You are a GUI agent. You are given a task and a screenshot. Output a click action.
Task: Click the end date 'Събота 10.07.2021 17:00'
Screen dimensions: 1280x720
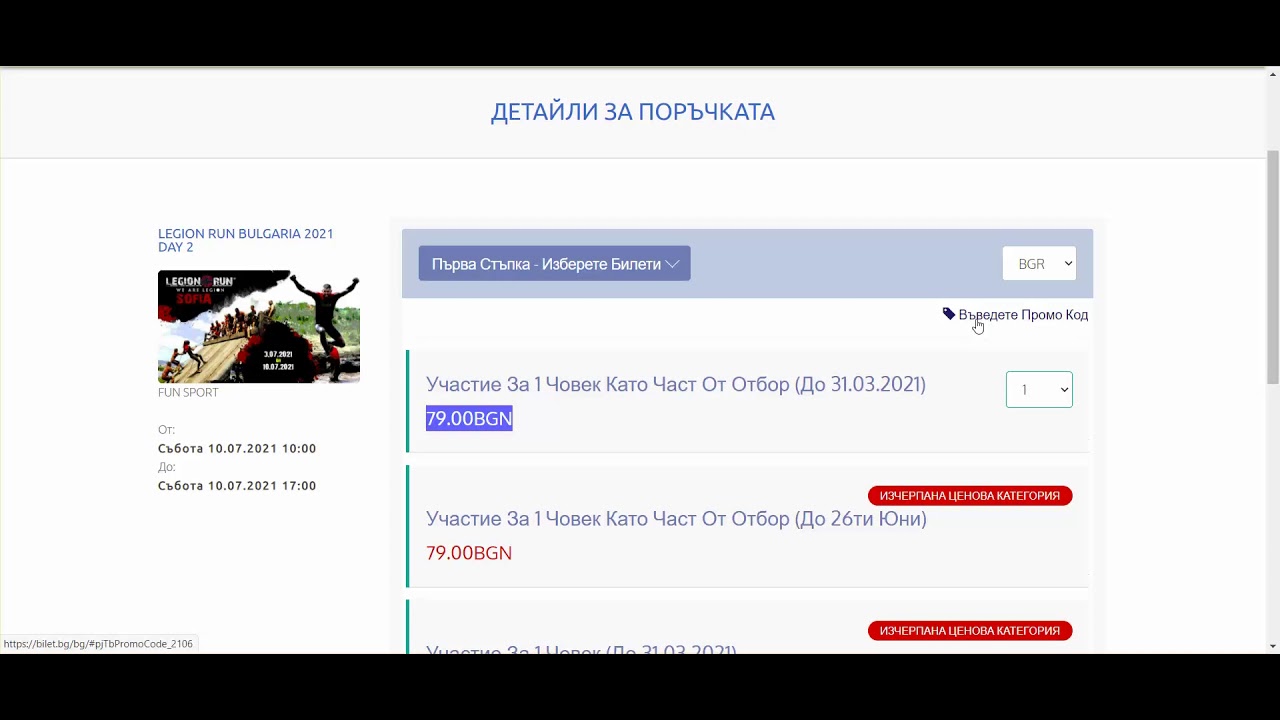pos(237,485)
